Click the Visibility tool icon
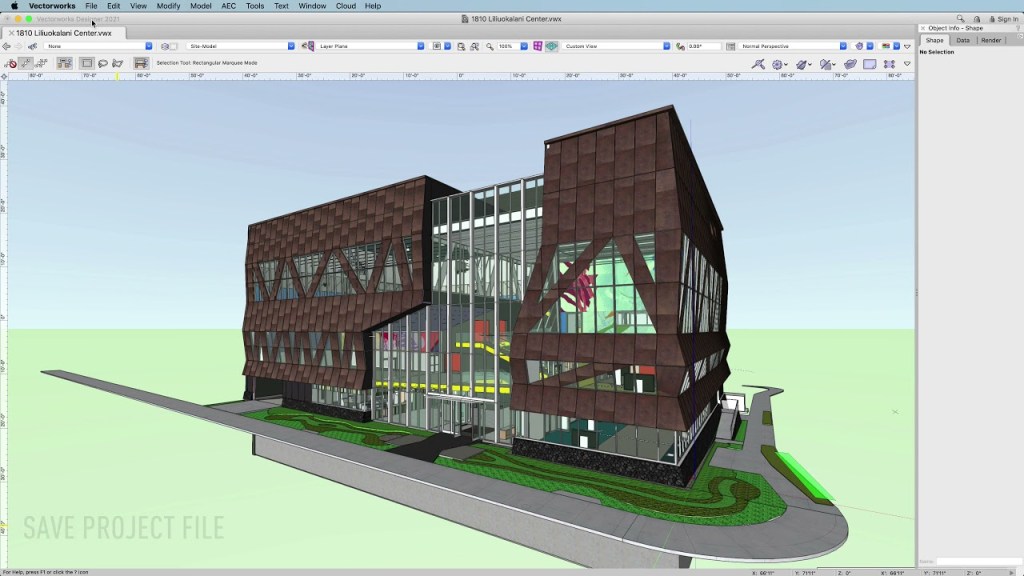Image resolution: width=1024 pixels, height=576 pixels. point(828,64)
